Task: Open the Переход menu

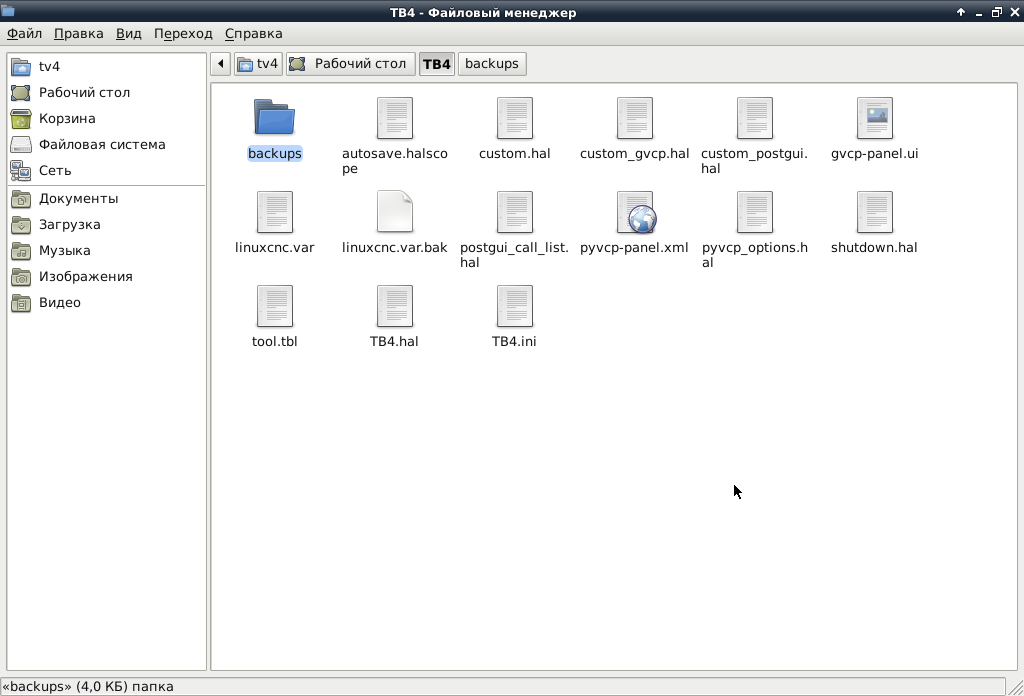Action: point(183,34)
